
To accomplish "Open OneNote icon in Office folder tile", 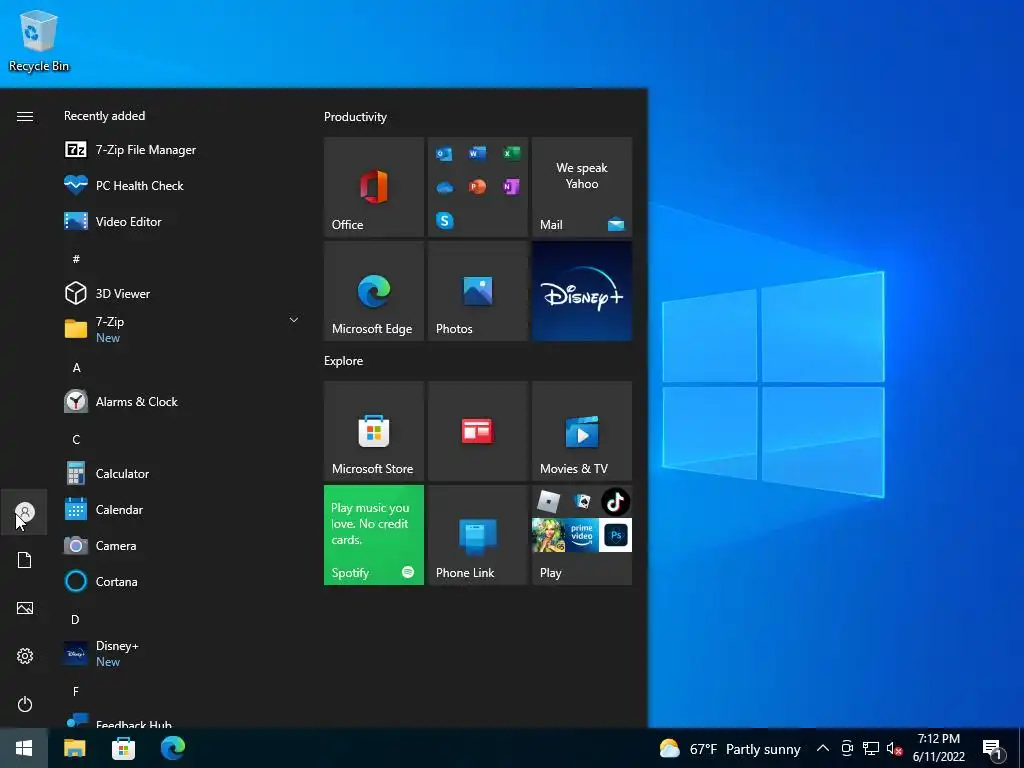I will click(511, 187).
